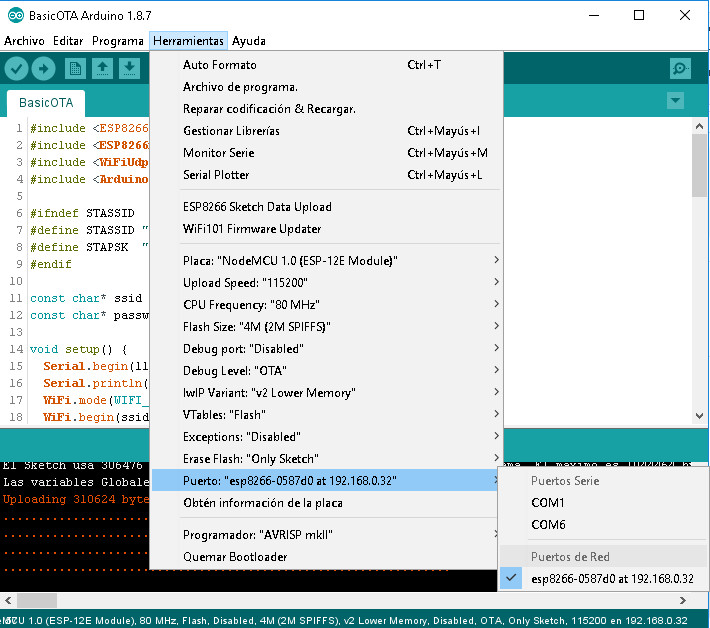This screenshot has width=710, height=628.
Task: Click the Upload arrow toolbar icon
Action: click(43, 69)
